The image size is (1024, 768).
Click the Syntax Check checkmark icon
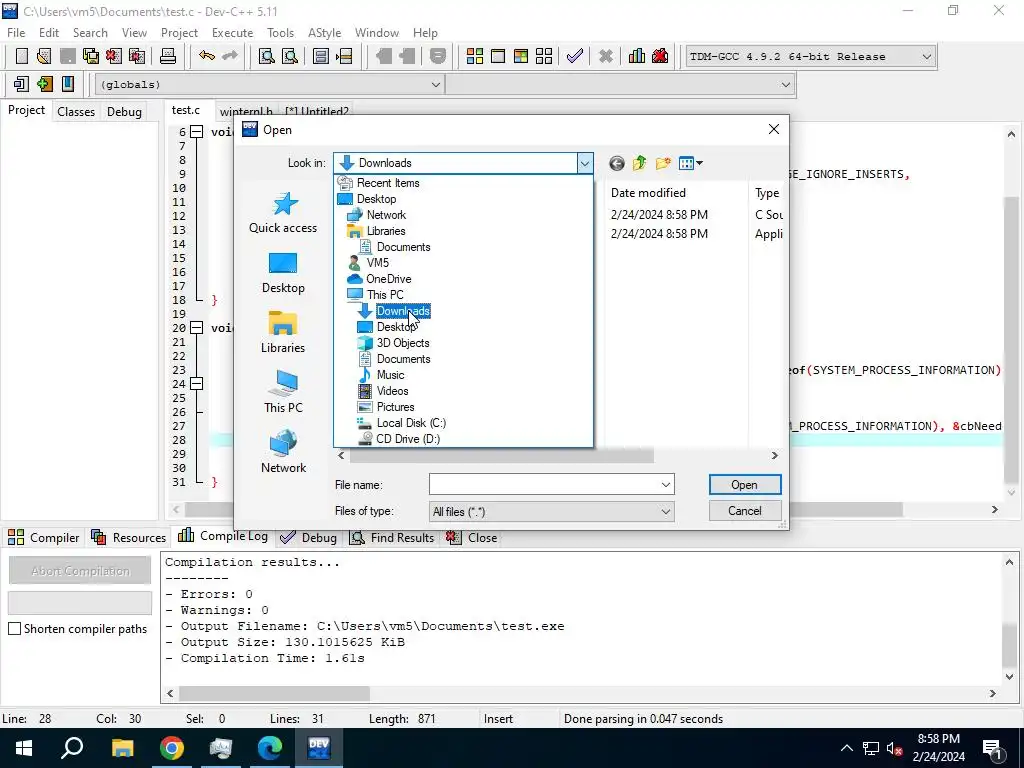[x=575, y=56]
